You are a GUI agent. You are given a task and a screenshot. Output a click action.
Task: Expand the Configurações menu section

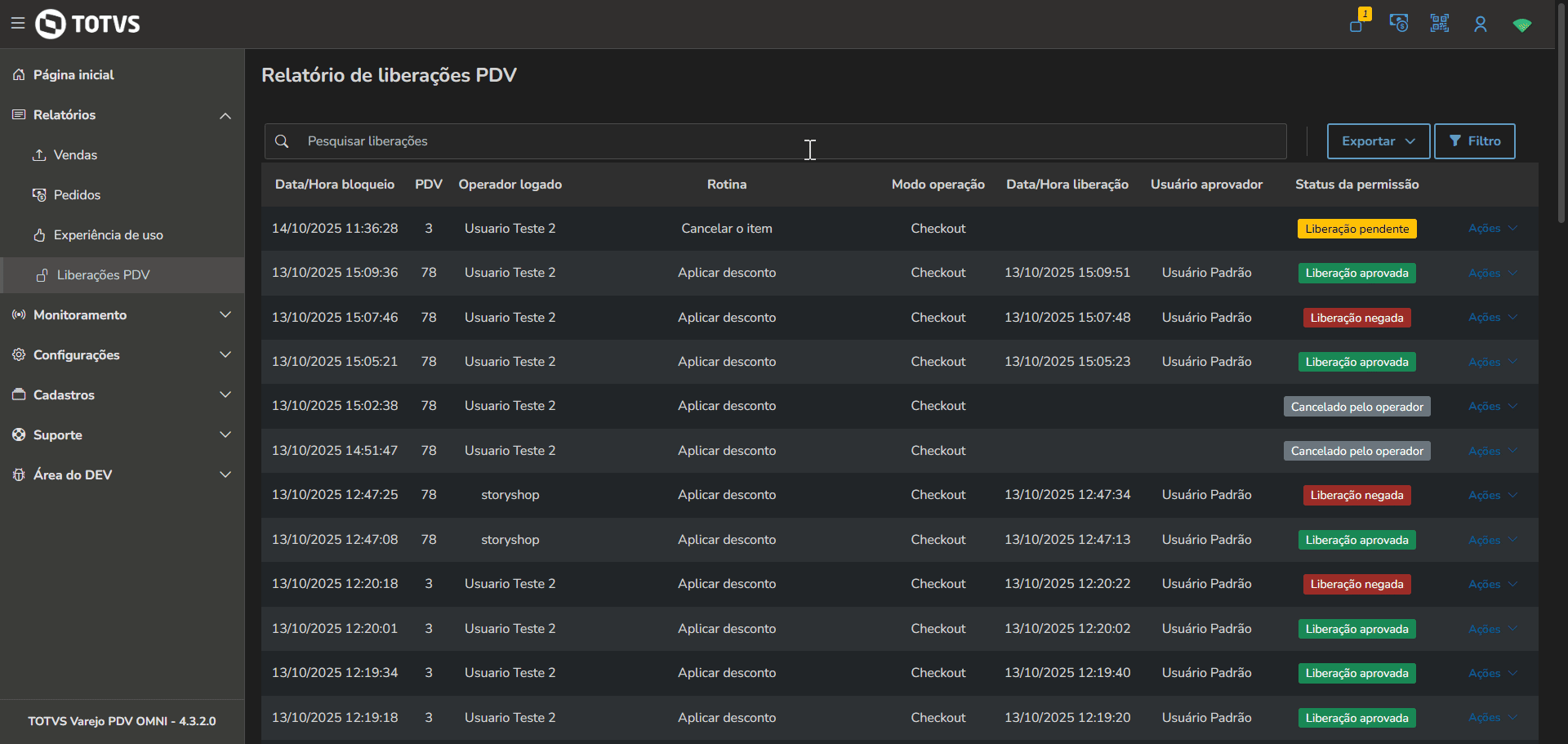click(225, 355)
